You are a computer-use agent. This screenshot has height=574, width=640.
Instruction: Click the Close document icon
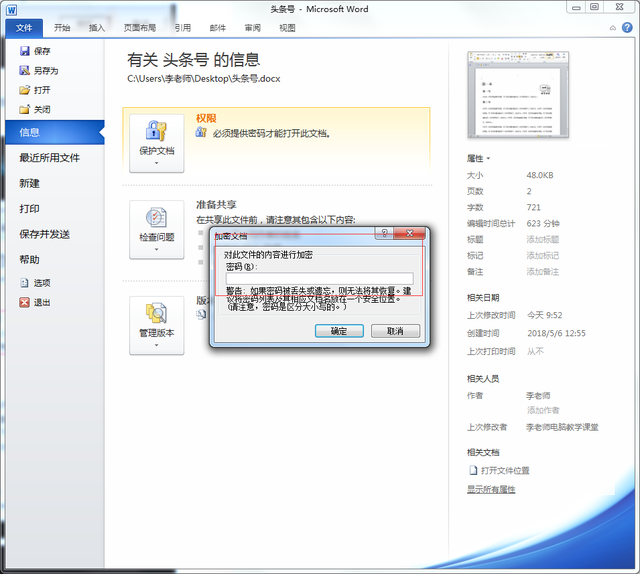coord(25,109)
